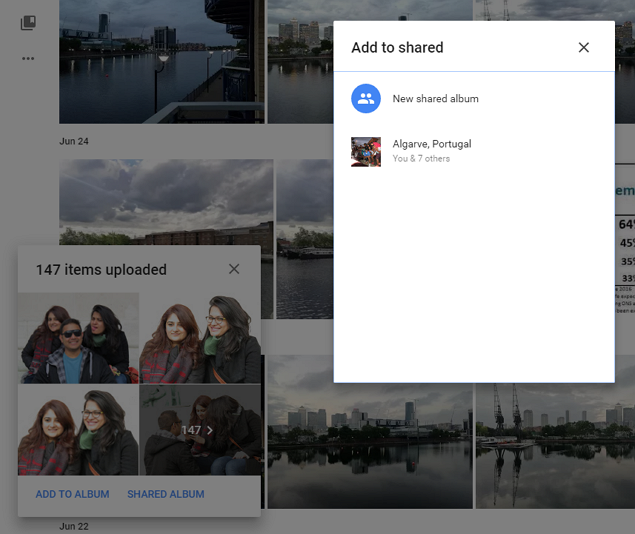Click the Jun 22 date label
The height and width of the screenshot is (534, 635).
[x=74, y=526]
